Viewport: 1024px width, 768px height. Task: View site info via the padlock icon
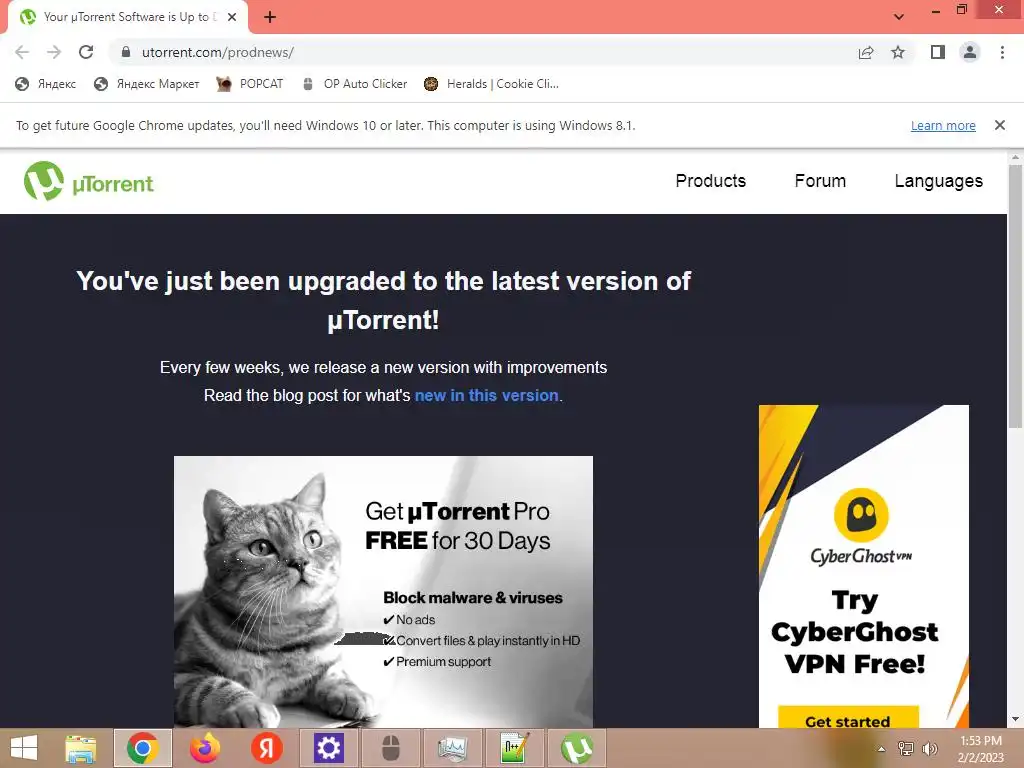pyautogui.click(x=126, y=52)
